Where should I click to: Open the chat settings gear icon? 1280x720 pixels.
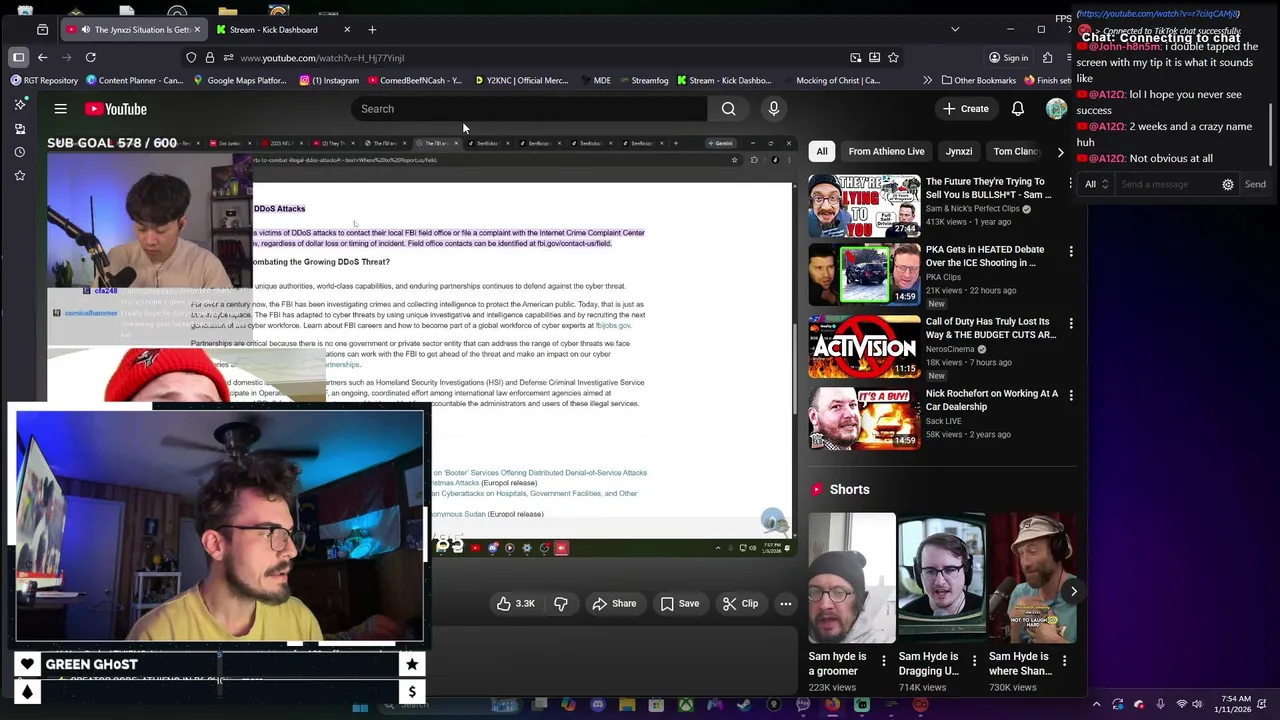click(1228, 184)
